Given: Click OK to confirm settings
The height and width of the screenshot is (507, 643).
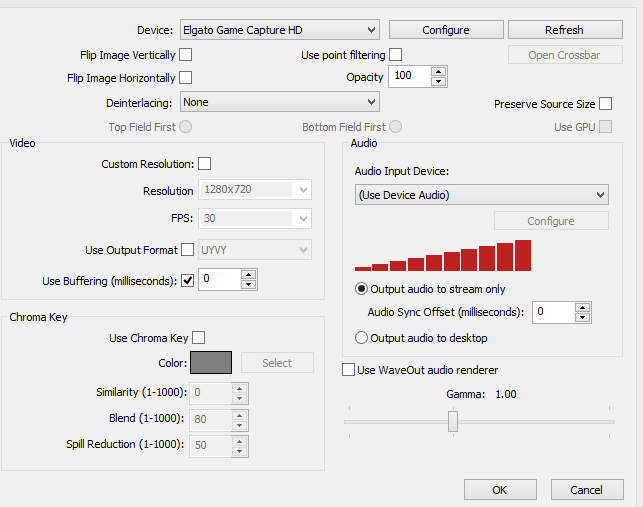Looking at the screenshot, I should click(x=500, y=490).
